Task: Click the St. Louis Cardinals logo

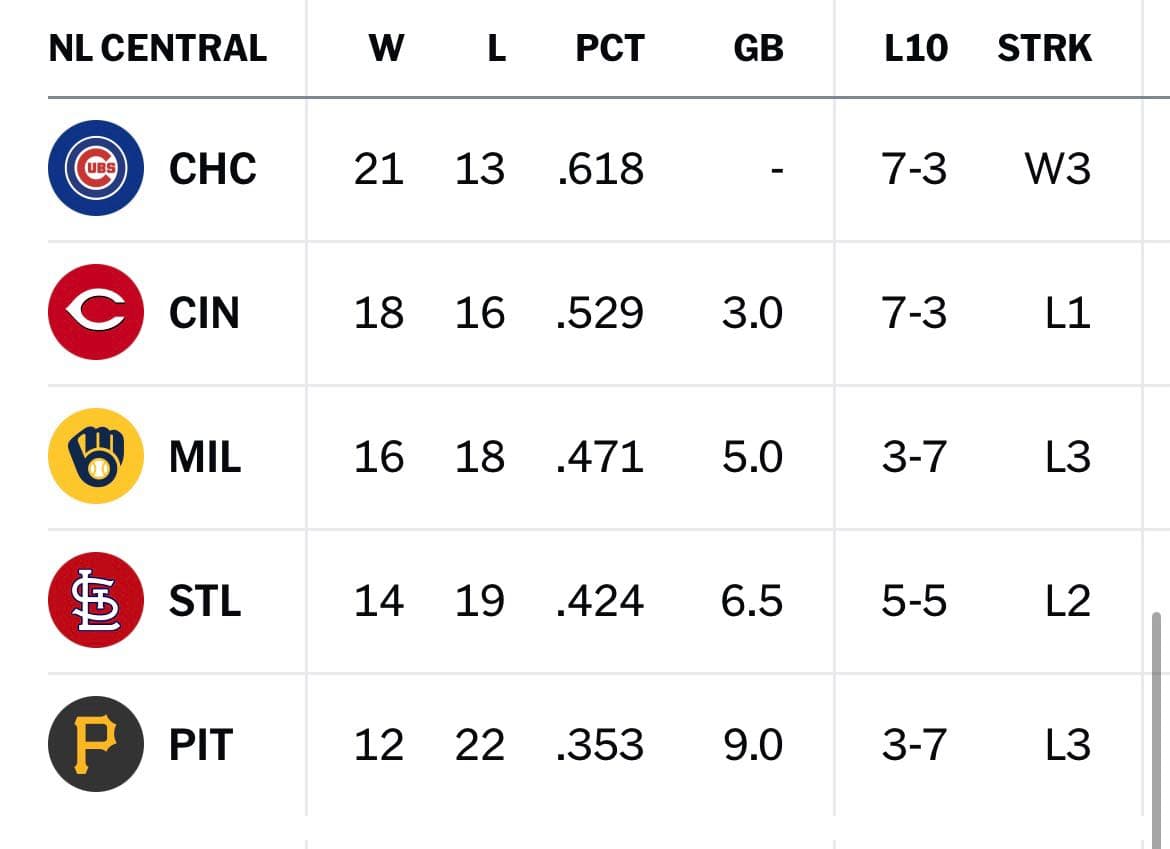Action: 96,600
